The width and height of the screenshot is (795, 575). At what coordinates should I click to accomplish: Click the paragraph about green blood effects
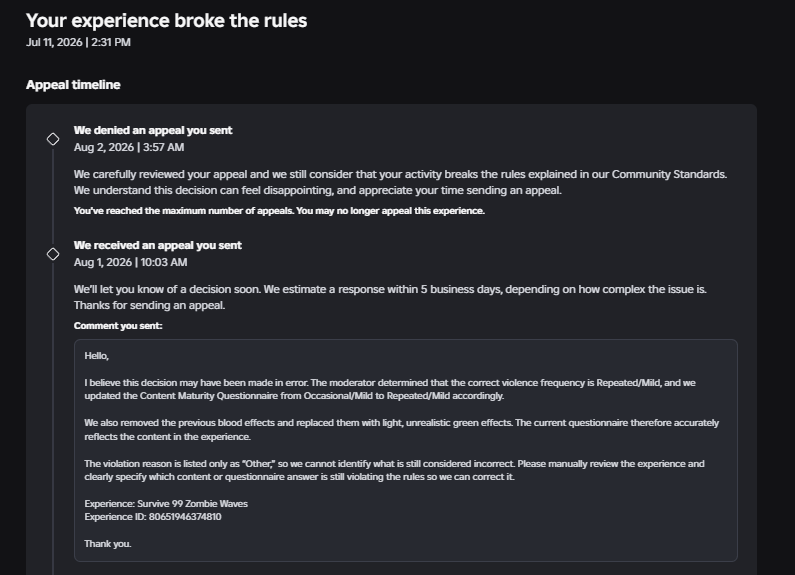[x=402, y=429]
